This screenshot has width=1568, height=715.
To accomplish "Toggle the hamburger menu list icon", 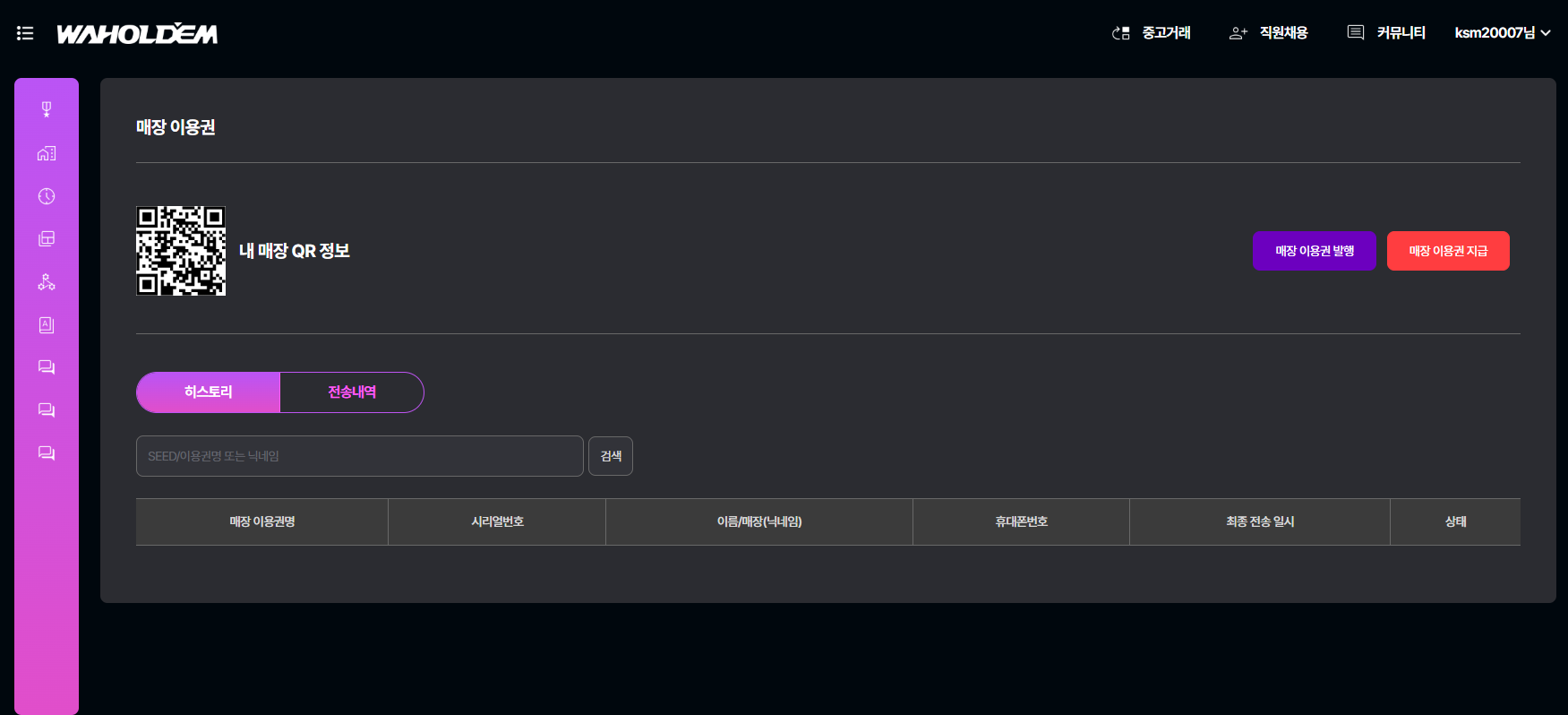I will coord(25,33).
